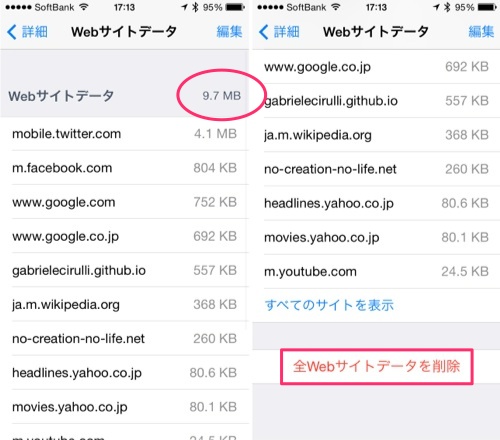
Task: Tap battery icon in left status bar
Action: (235, 7)
